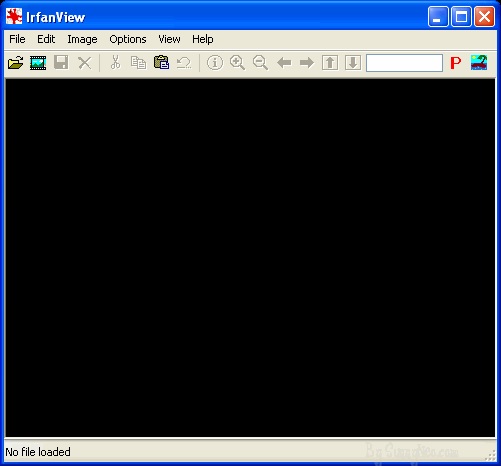The width and height of the screenshot is (501, 466).
Task: Click the previous page up arrow icon
Action: point(330,63)
